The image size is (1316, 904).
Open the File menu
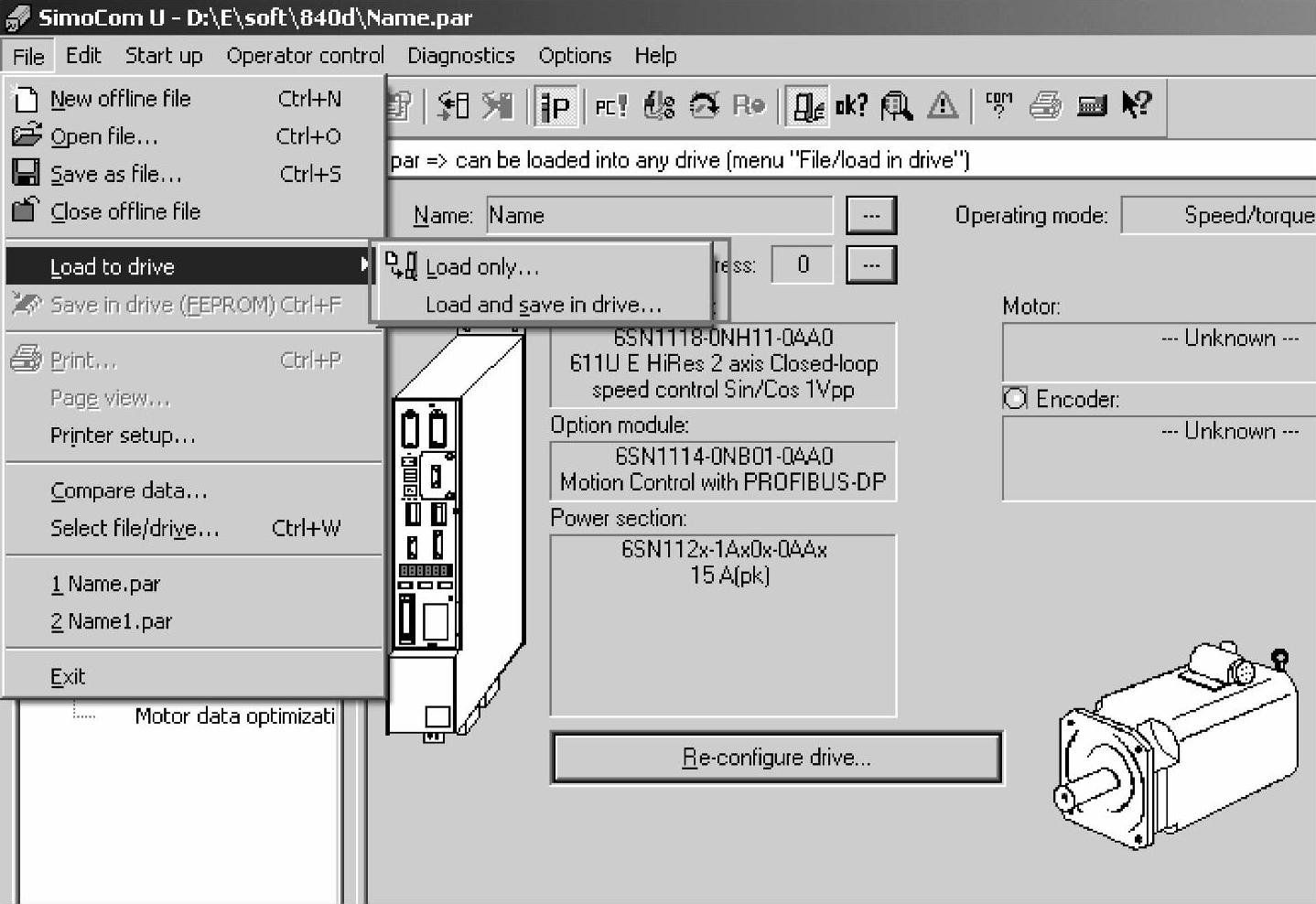(x=28, y=56)
